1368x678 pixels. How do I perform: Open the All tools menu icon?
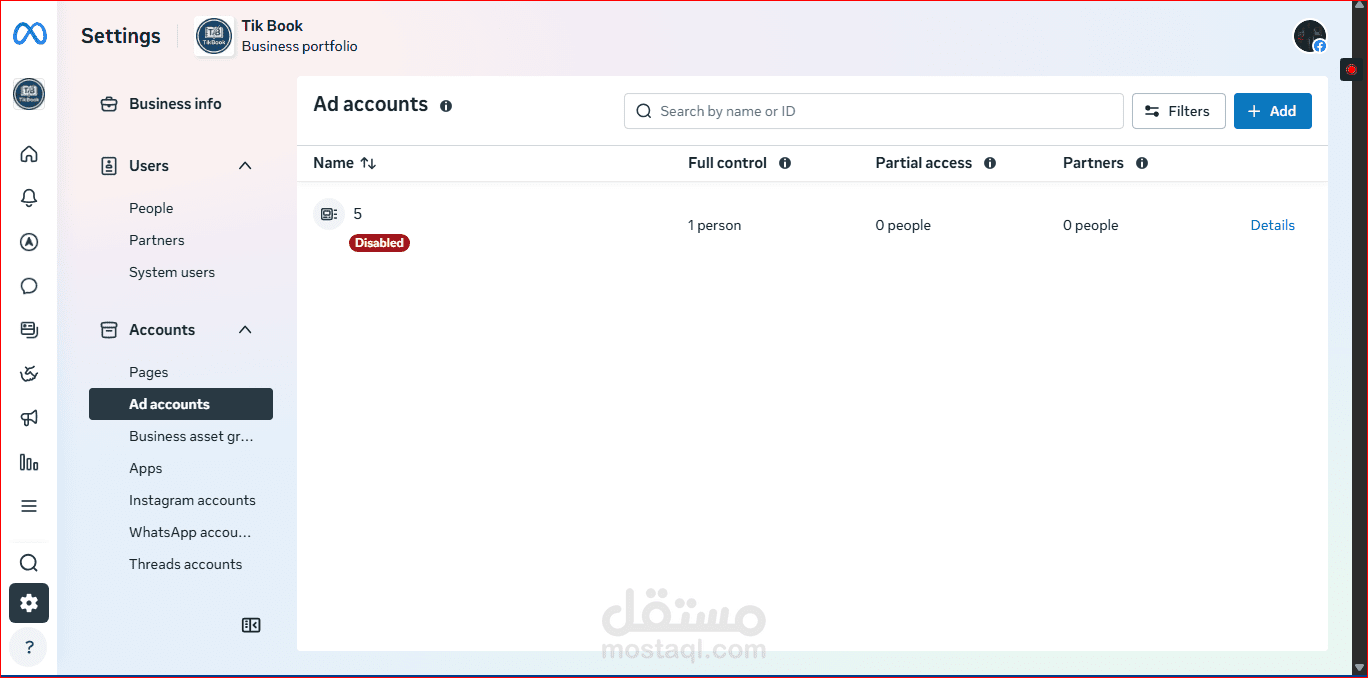click(x=29, y=506)
